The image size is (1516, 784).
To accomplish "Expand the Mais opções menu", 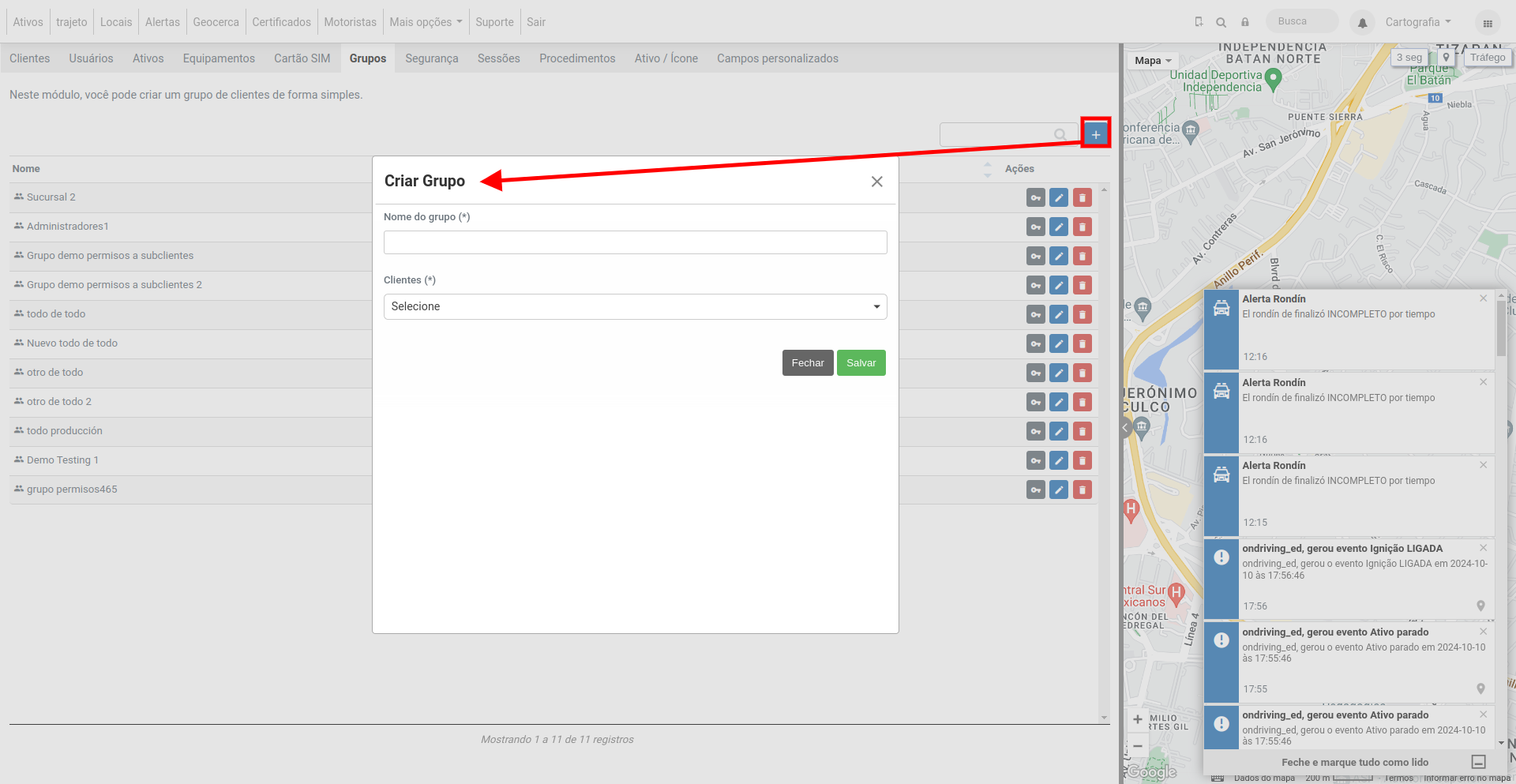I will point(426,22).
